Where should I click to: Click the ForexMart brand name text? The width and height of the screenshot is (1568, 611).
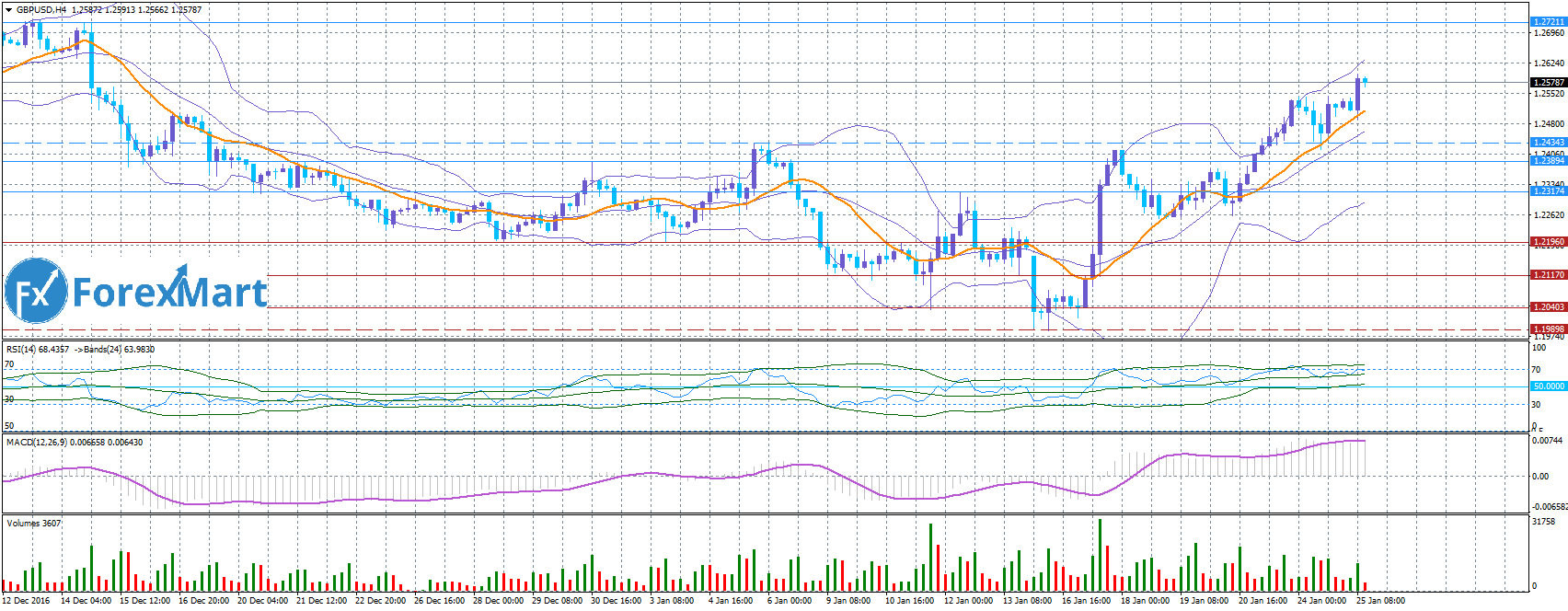tap(169, 293)
